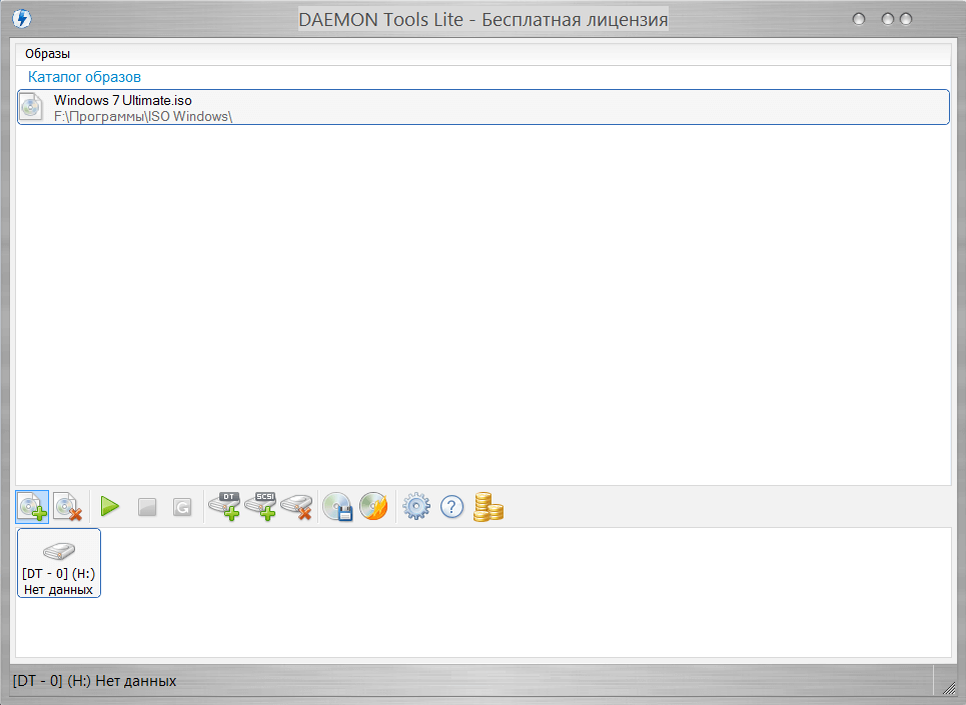This screenshot has width=966, height=705.
Task: Click the Образы panel header
Action: 483,54
